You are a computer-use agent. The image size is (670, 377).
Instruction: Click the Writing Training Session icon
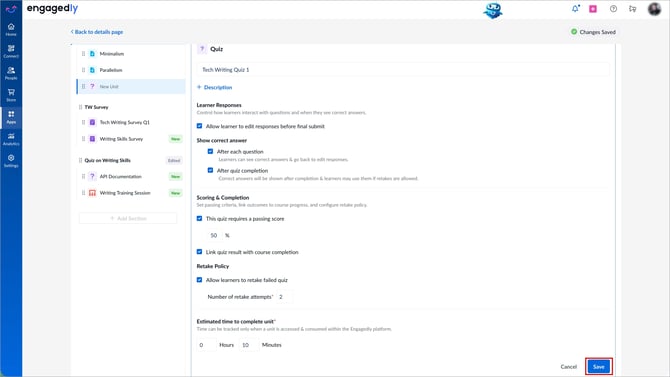tap(92, 193)
